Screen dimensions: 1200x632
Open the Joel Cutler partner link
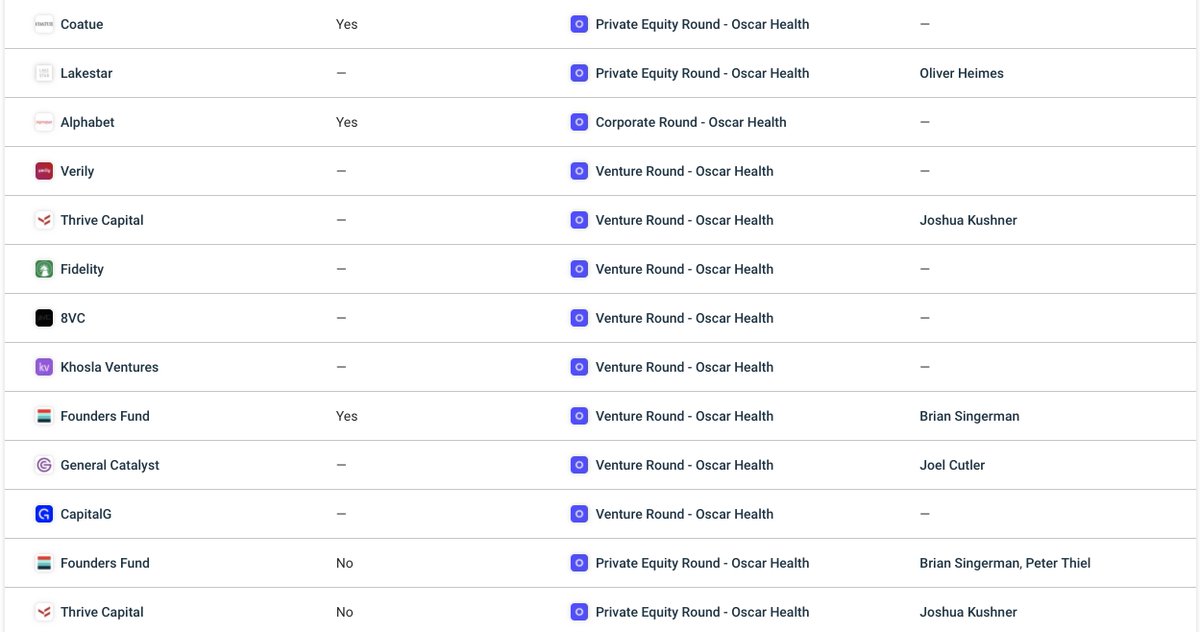click(952, 465)
